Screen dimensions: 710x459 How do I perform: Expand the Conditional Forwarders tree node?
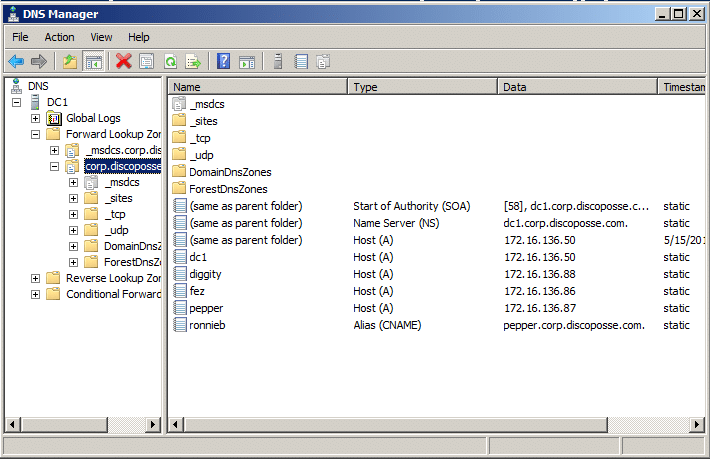tap(37, 294)
